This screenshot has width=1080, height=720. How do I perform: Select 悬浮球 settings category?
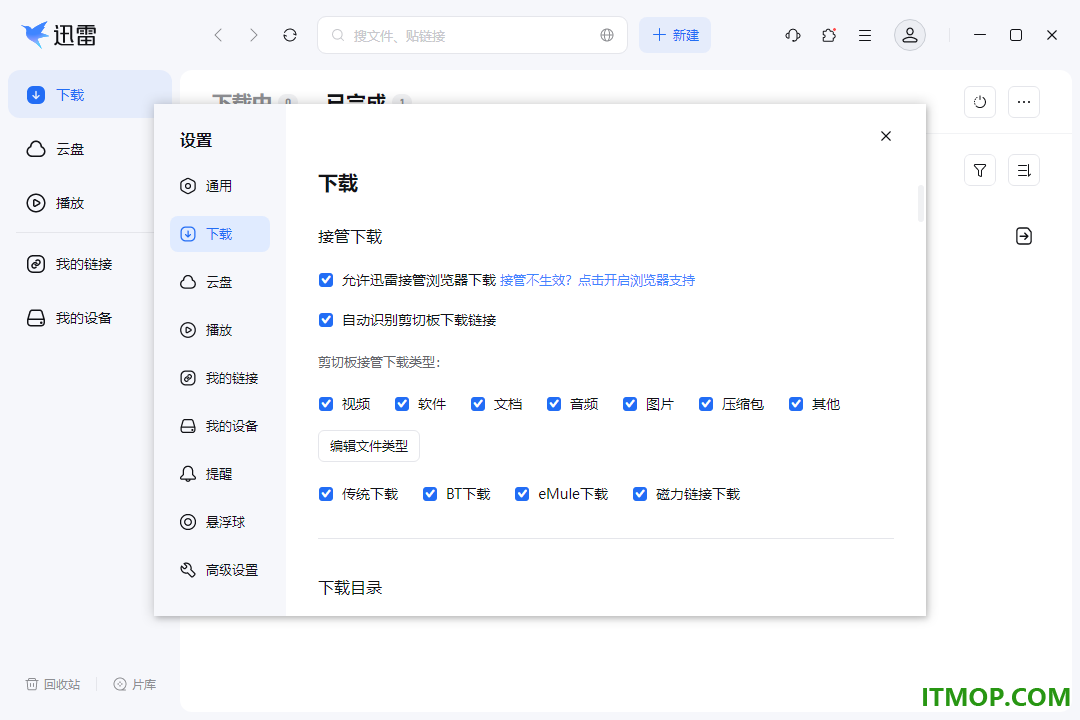click(x=220, y=522)
